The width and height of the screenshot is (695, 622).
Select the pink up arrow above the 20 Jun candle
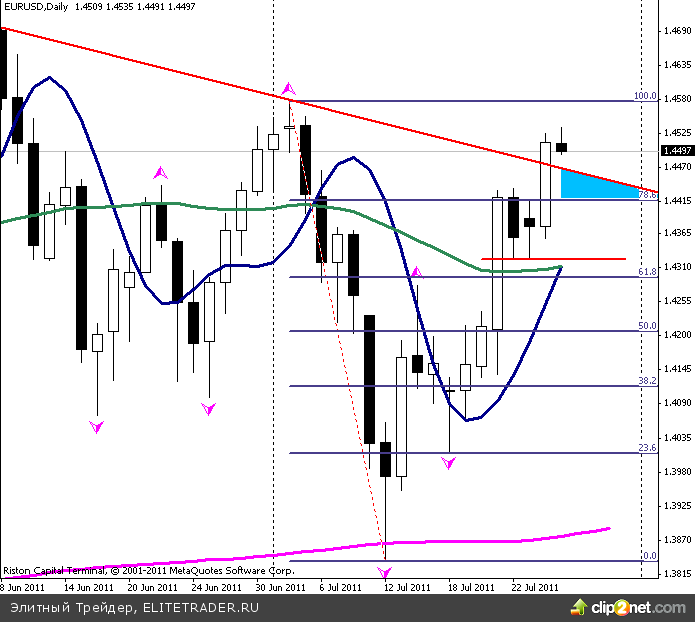click(x=160, y=174)
